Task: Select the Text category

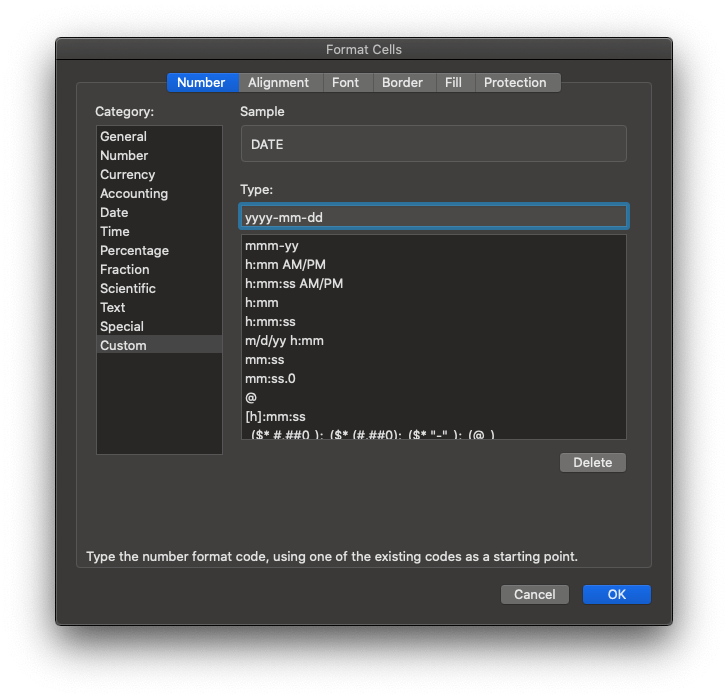Action: [112, 308]
